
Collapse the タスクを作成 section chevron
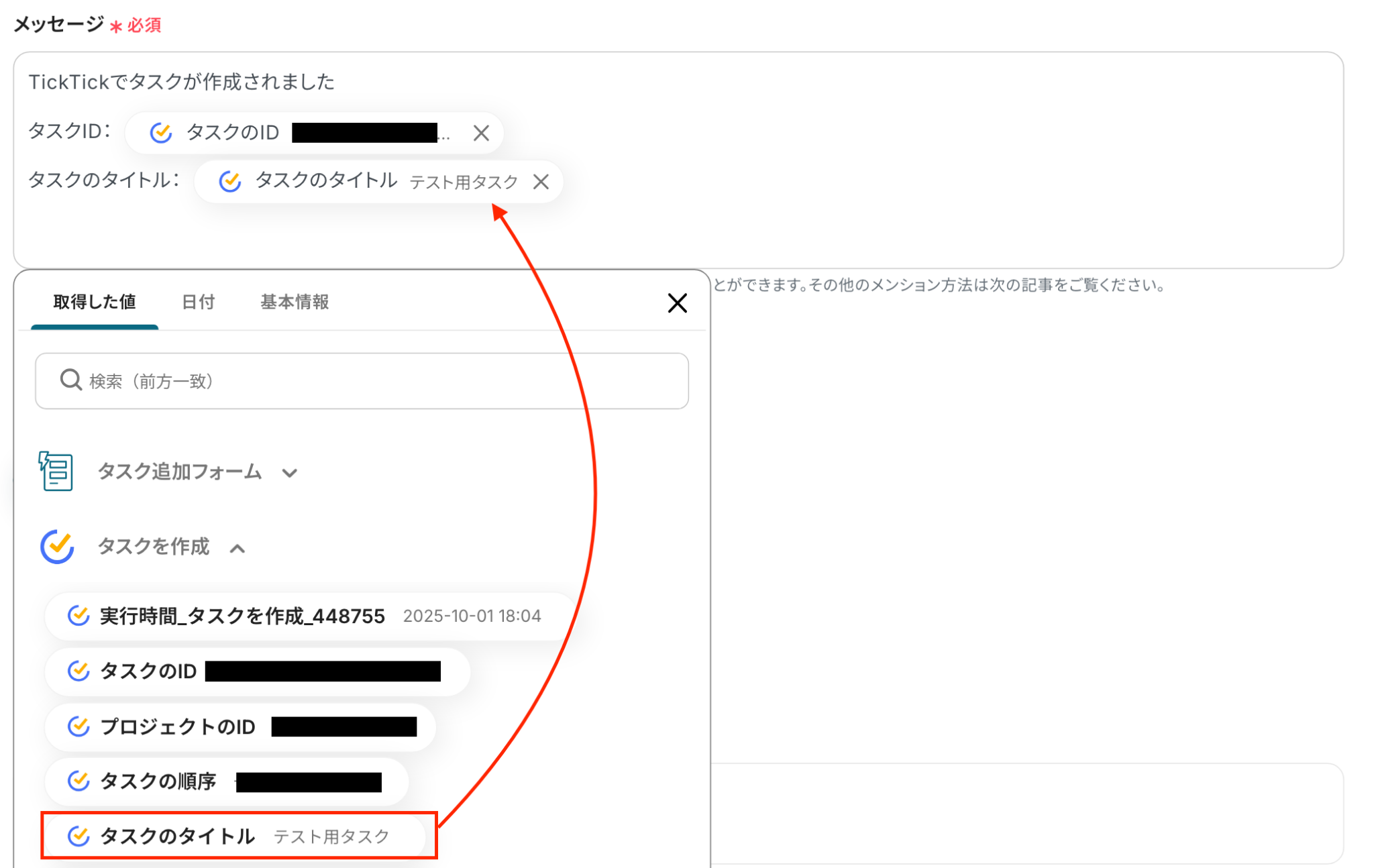pos(237,549)
